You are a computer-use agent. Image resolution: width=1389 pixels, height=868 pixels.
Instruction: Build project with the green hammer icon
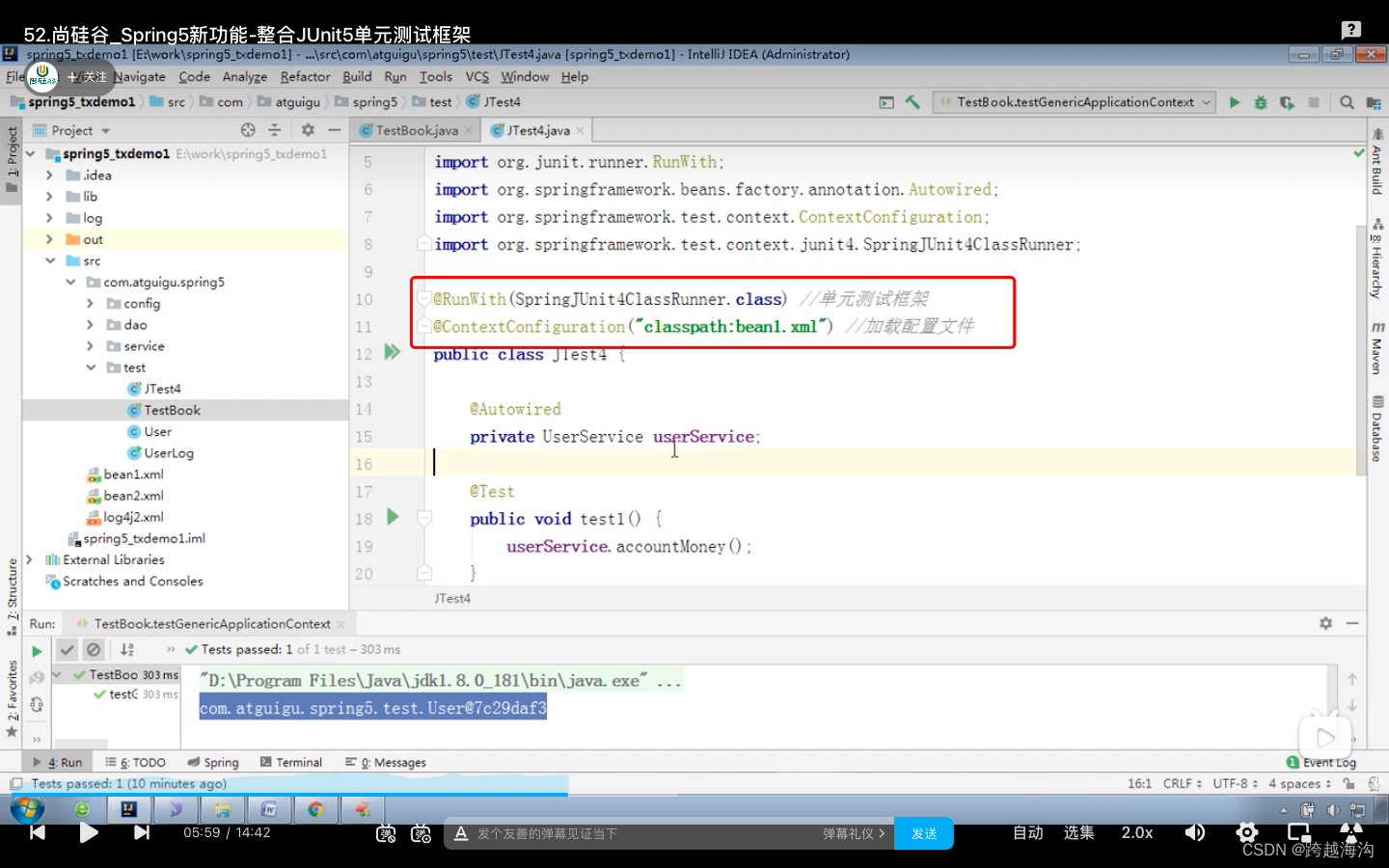click(912, 102)
